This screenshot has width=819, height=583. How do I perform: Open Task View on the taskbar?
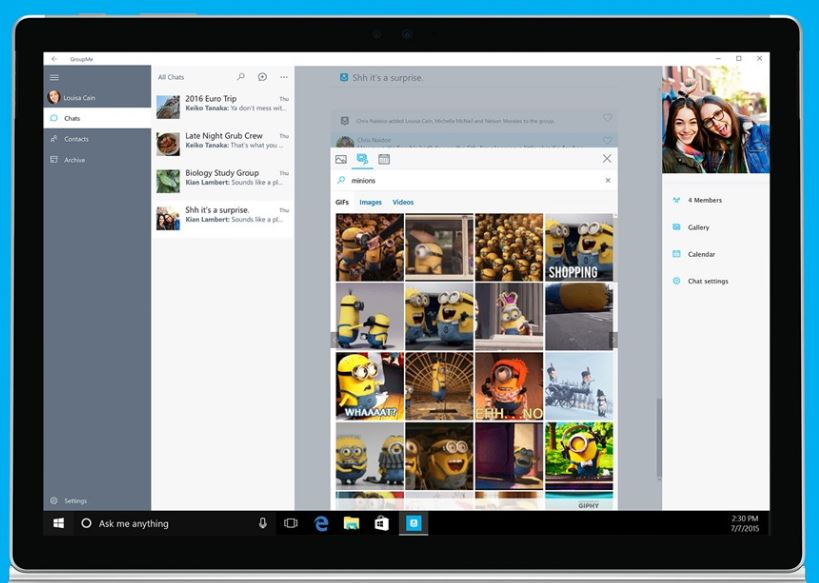click(x=291, y=523)
